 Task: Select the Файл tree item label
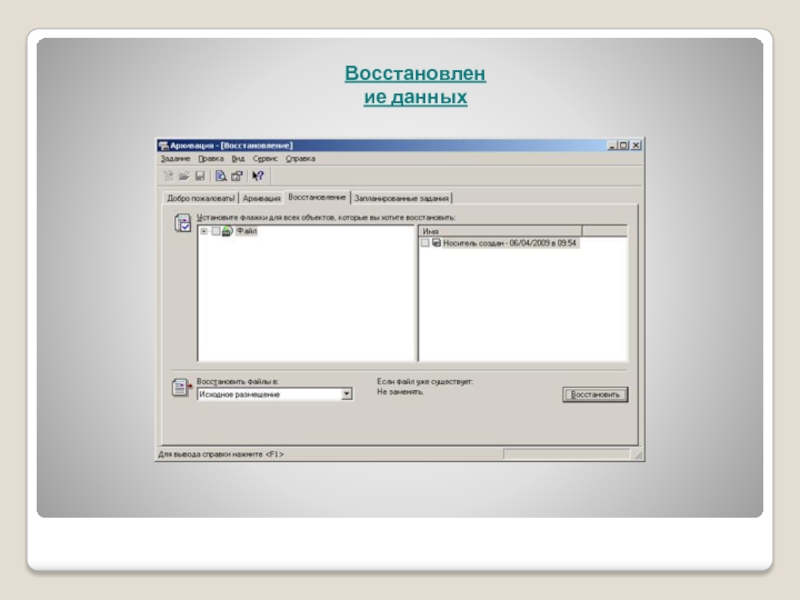[246, 231]
